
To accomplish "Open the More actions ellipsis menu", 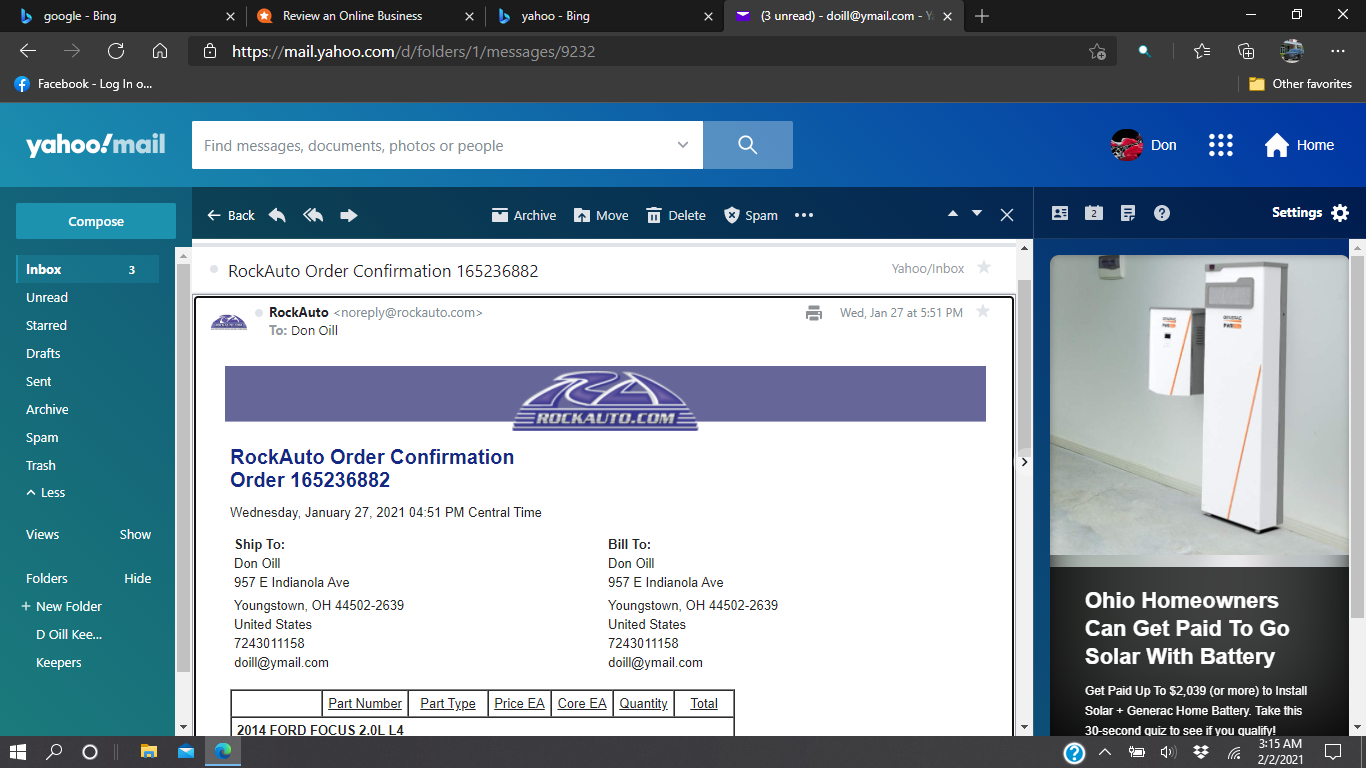I will tap(804, 215).
